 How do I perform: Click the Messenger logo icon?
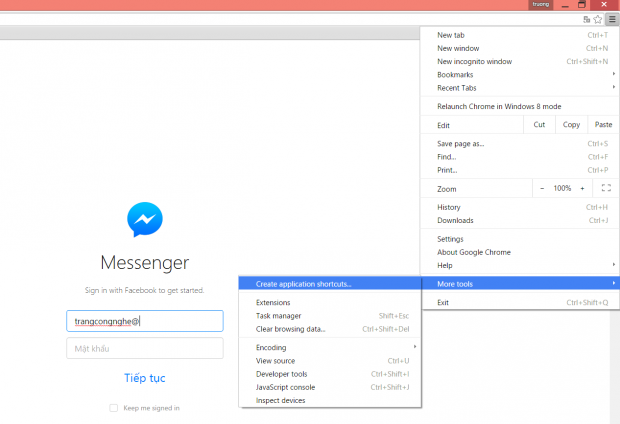(145, 219)
